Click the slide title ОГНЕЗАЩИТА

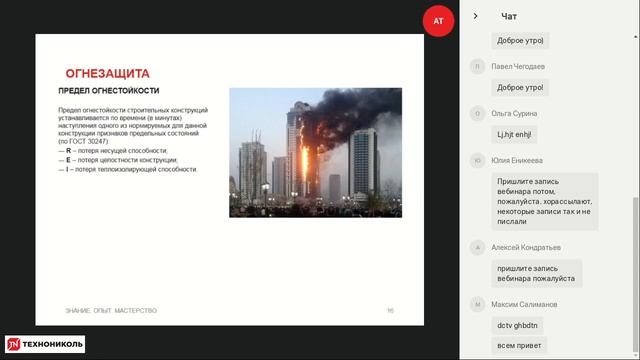[x=108, y=73]
